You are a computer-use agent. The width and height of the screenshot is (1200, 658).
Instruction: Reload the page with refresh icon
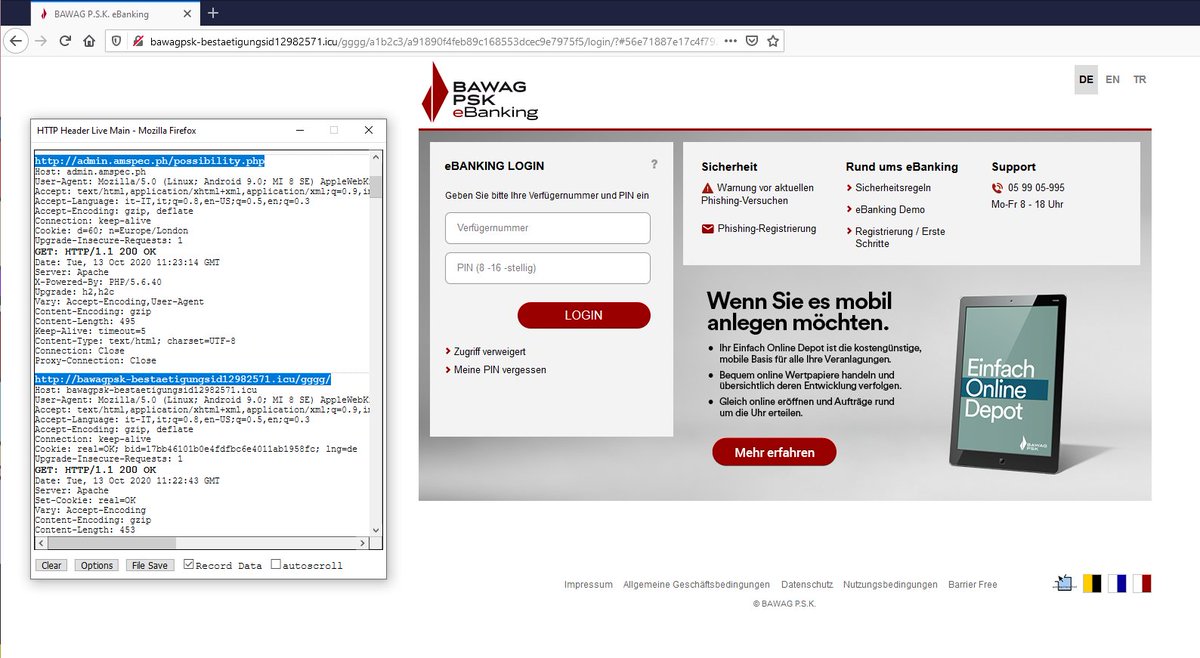[65, 41]
